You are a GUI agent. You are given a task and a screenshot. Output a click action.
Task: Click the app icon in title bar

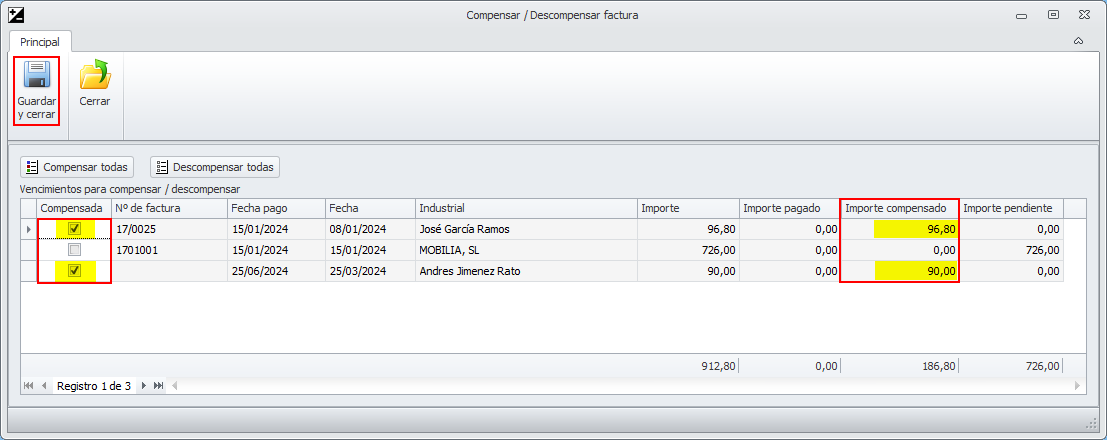[15, 15]
